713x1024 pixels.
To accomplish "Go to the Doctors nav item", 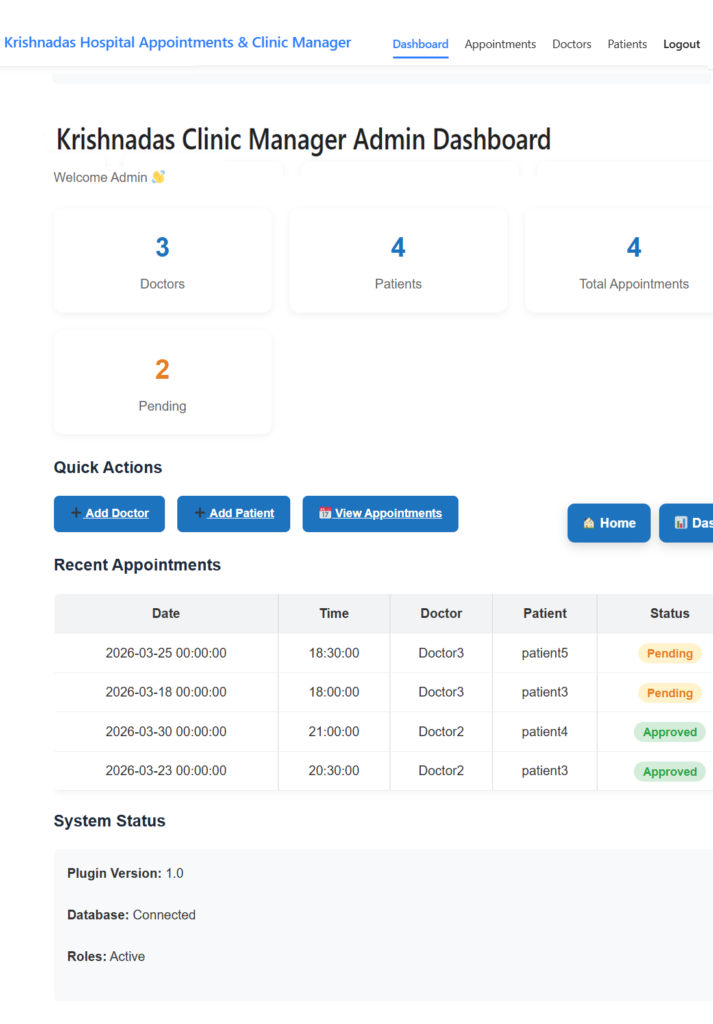I will point(572,44).
